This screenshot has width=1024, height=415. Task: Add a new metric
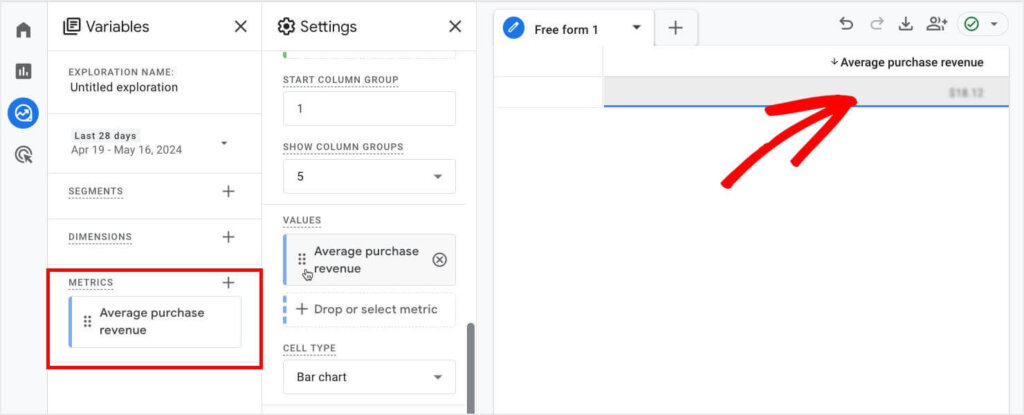tap(228, 282)
